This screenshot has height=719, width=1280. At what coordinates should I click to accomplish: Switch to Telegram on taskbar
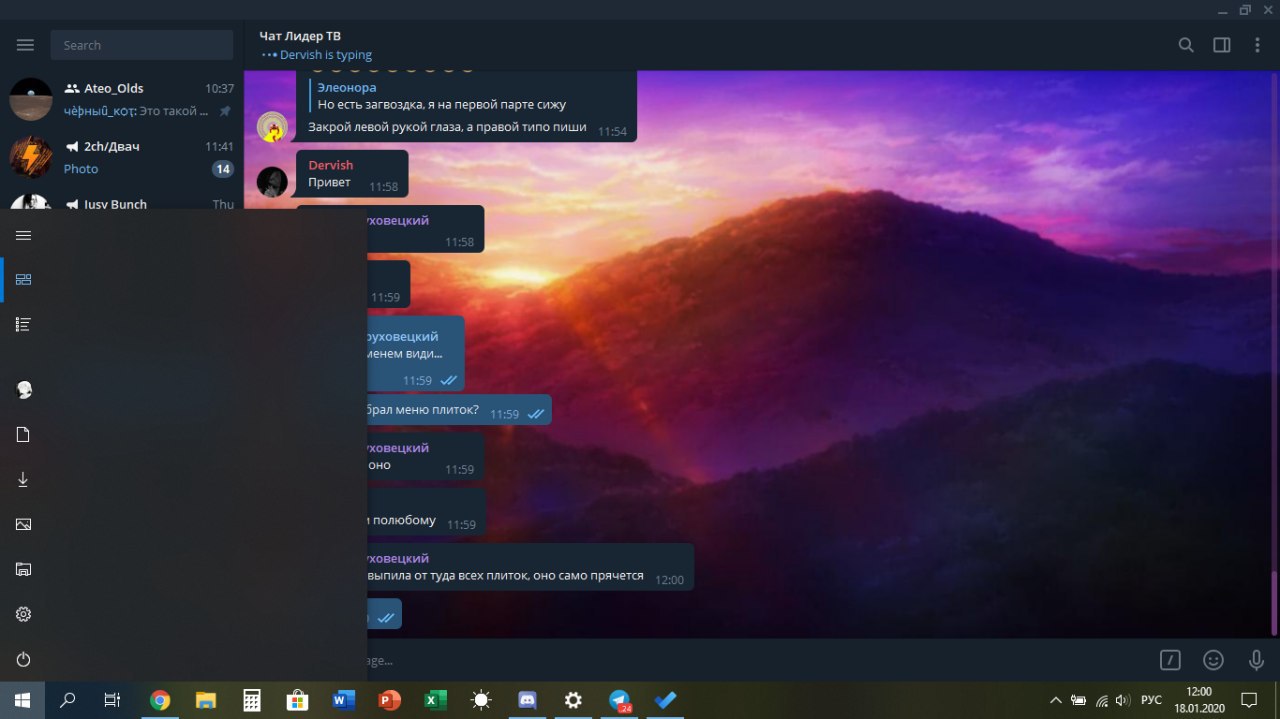620,700
